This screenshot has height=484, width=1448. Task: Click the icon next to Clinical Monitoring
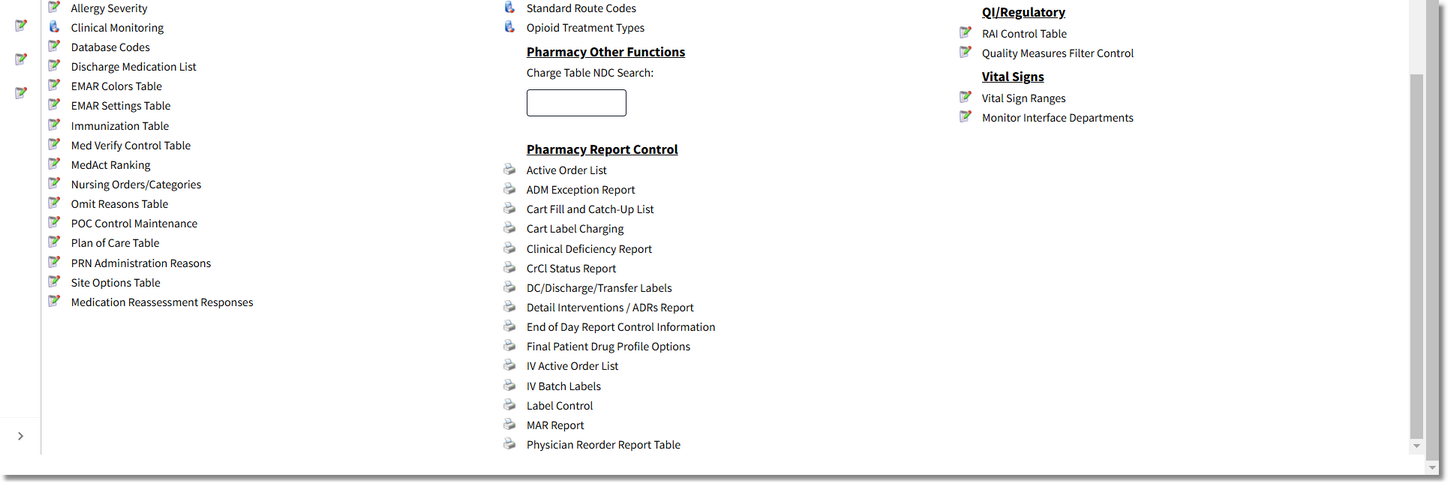pyautogui.click(x=54, y=27)
